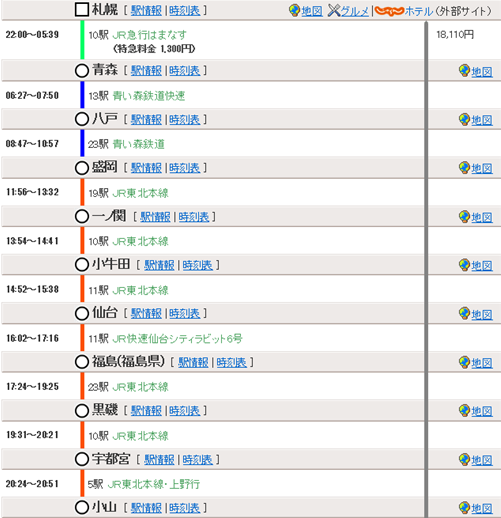Click the 18,110円 fare amount
501x518 pixels.
tap(455, 34)
